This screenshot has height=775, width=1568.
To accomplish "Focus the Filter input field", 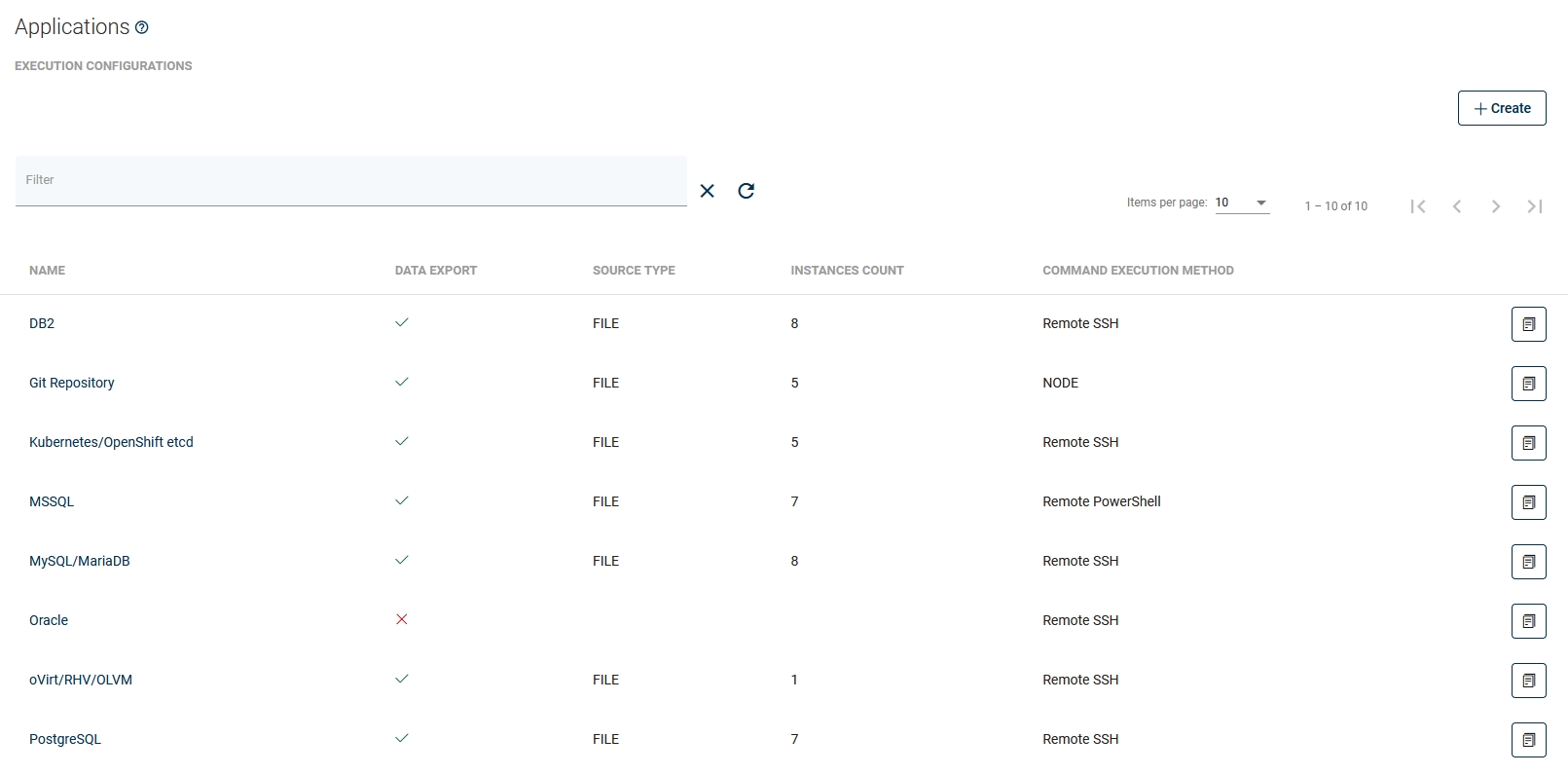I will click(x=350, y=181).
